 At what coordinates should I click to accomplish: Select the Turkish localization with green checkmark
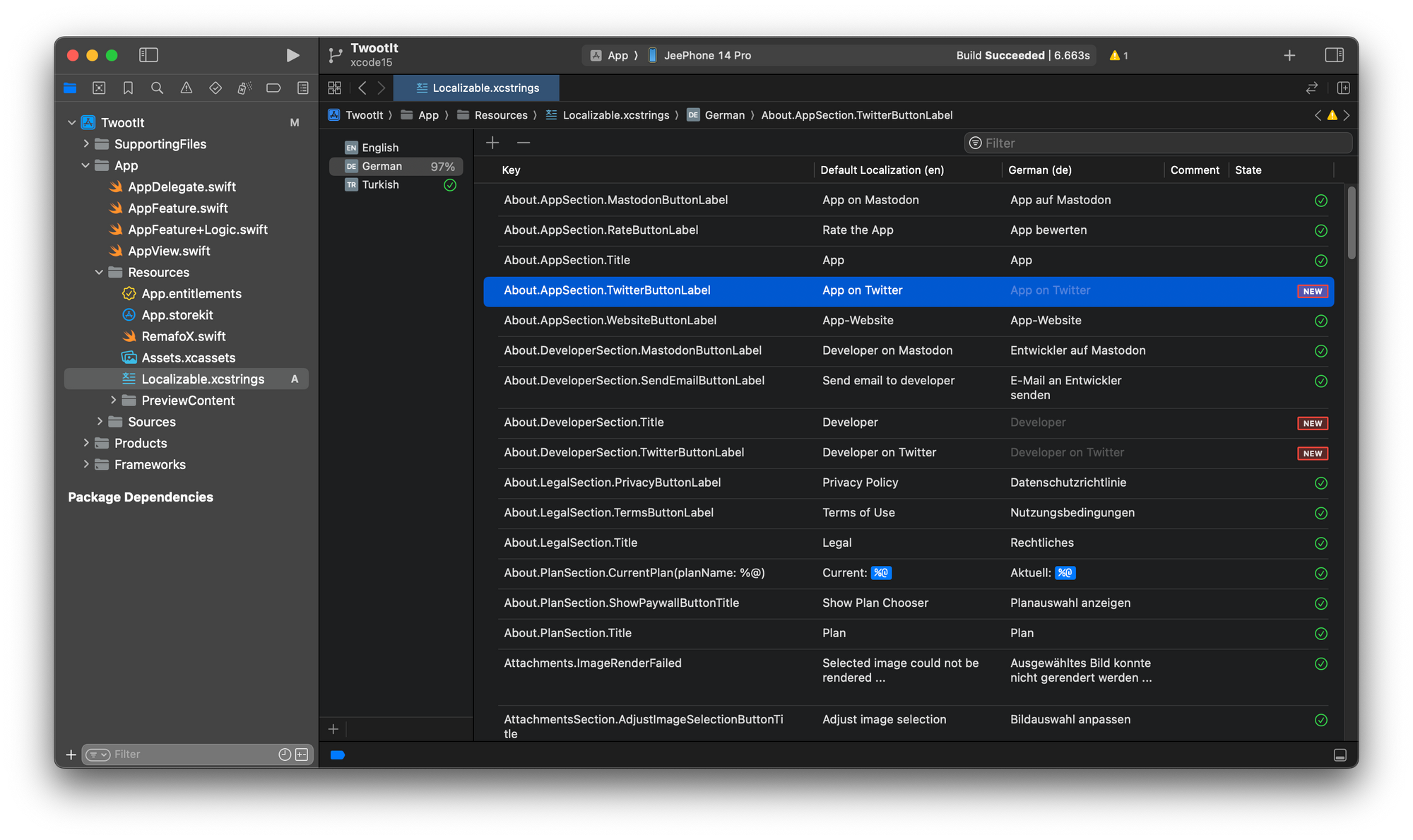(380, 184)
